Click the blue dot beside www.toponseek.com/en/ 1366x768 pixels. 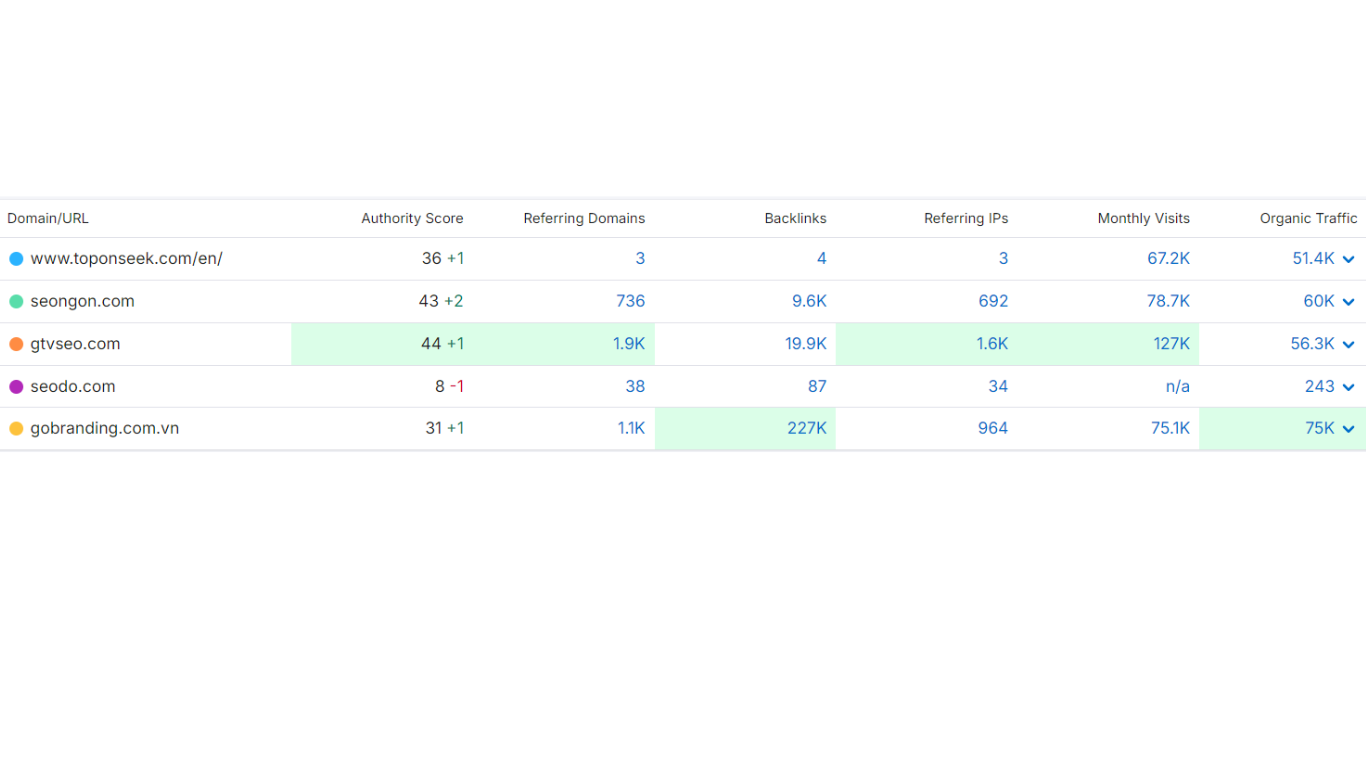[16, 259]
